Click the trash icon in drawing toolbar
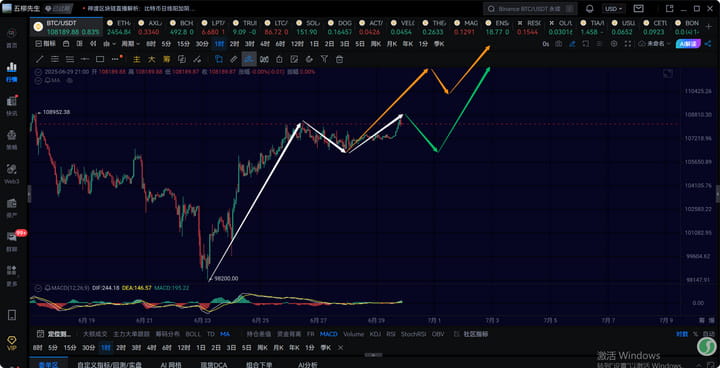 click(x=339, y=59)
